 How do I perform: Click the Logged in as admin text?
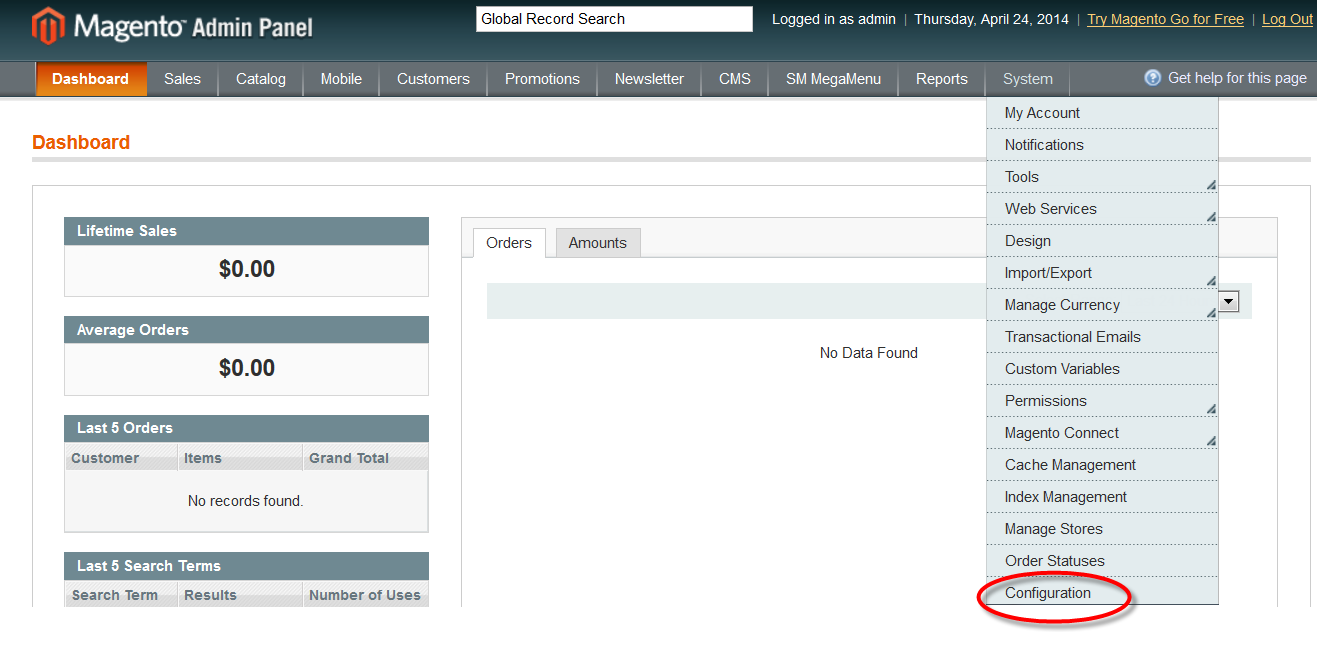[834, 19]
